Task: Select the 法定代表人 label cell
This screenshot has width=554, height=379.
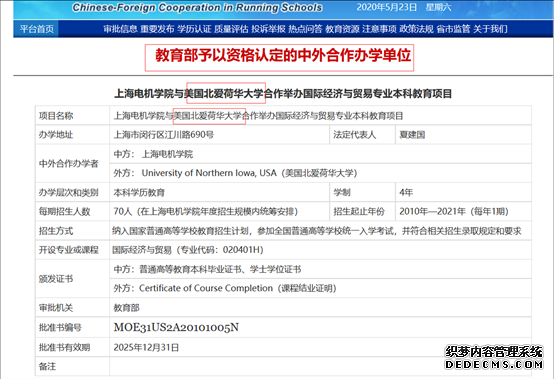Action: [x=362, y=135]
